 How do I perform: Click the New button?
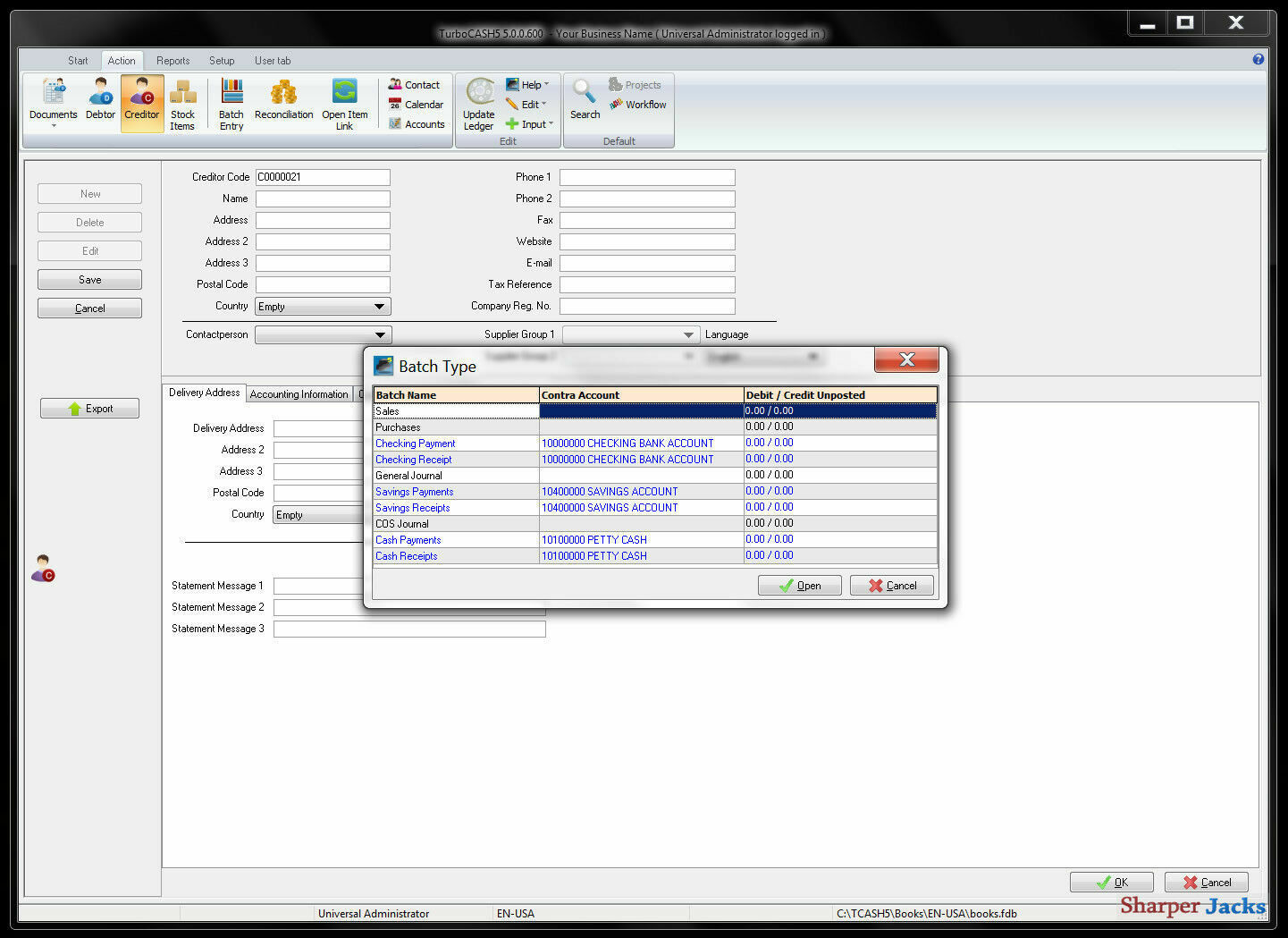pos(89,194)
